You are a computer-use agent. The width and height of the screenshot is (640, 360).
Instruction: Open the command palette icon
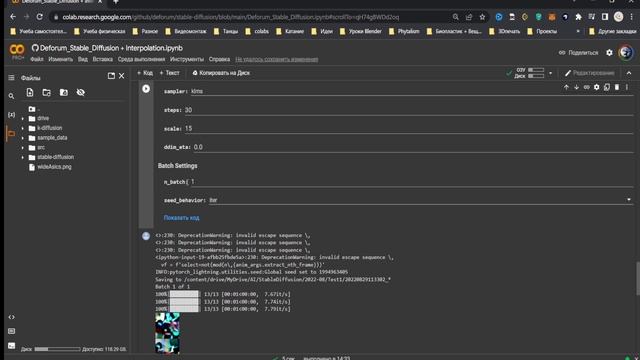coord(11,331)
